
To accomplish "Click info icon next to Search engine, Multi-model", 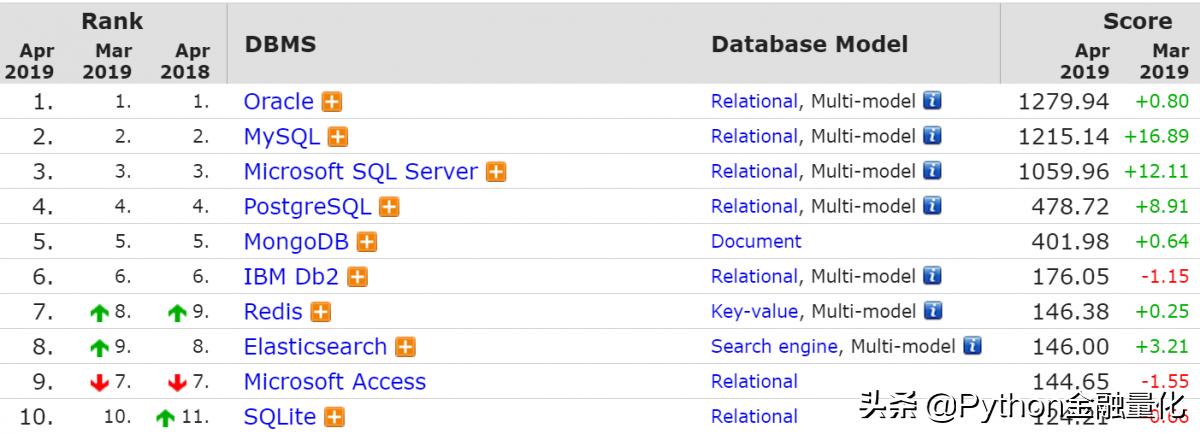I will [972, 346].
